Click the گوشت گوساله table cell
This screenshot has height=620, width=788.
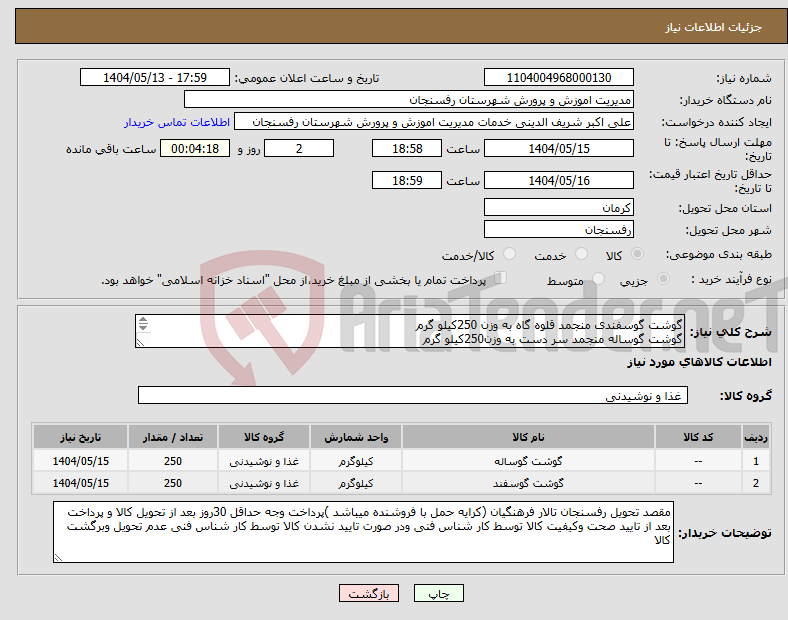pyautogui.click(x=528, y=461)
